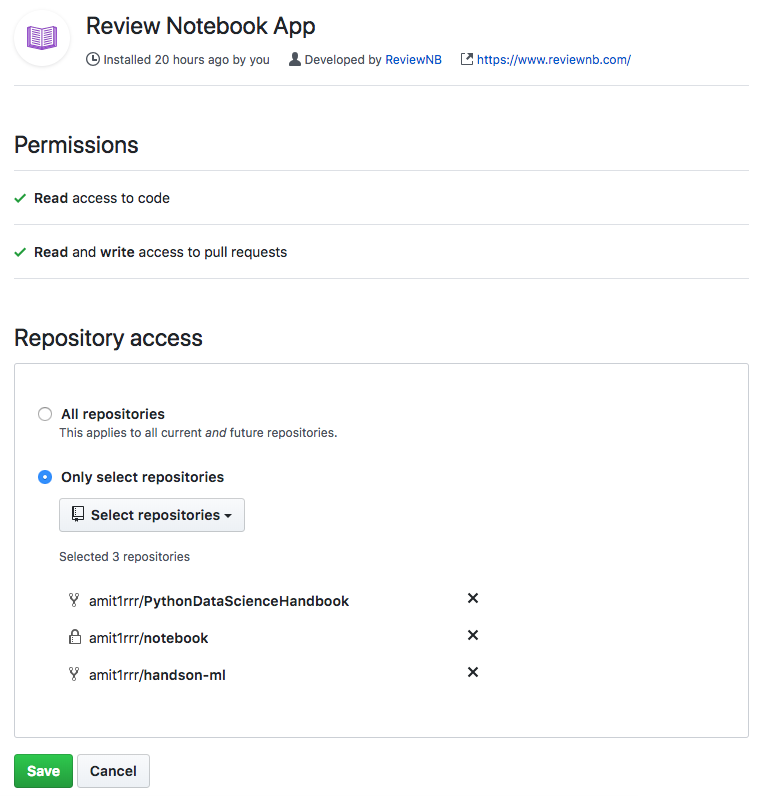The width and height of the screenshot is (768, 796).
Task: Choose the Only select repositories radio option
Action: click(45, 477)
